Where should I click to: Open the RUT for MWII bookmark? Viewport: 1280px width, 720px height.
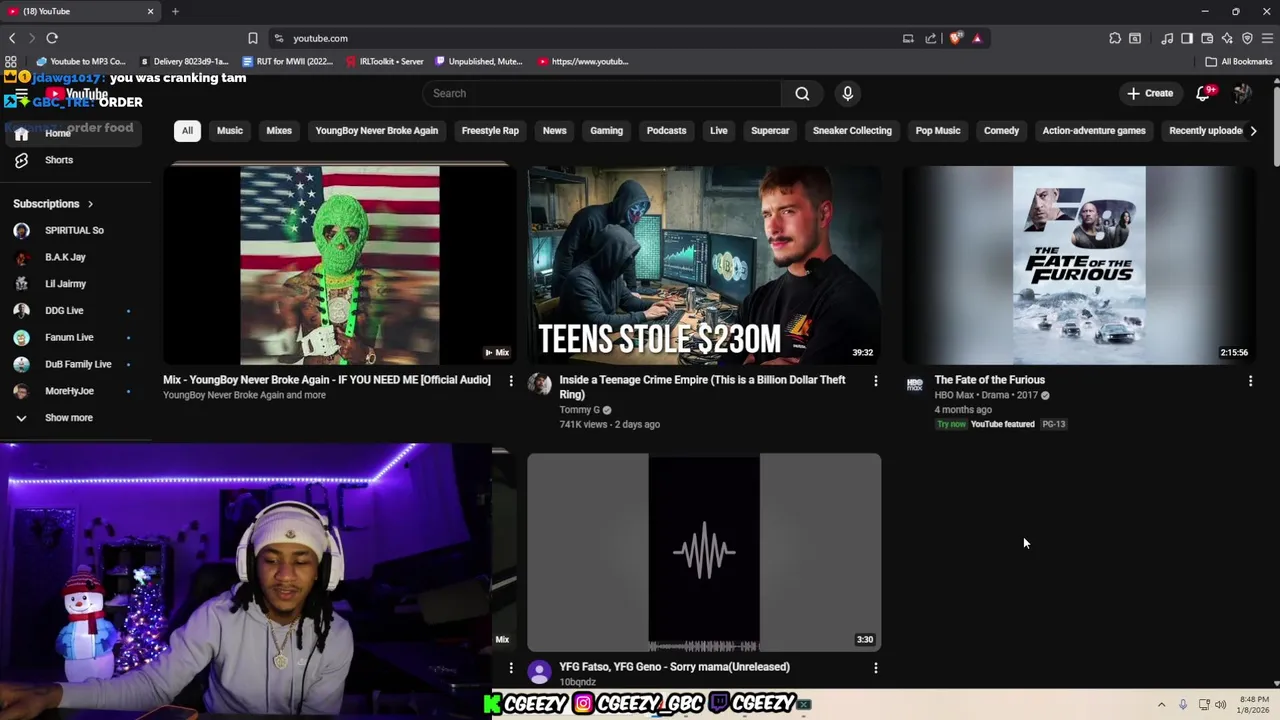[x=288, y=61]
